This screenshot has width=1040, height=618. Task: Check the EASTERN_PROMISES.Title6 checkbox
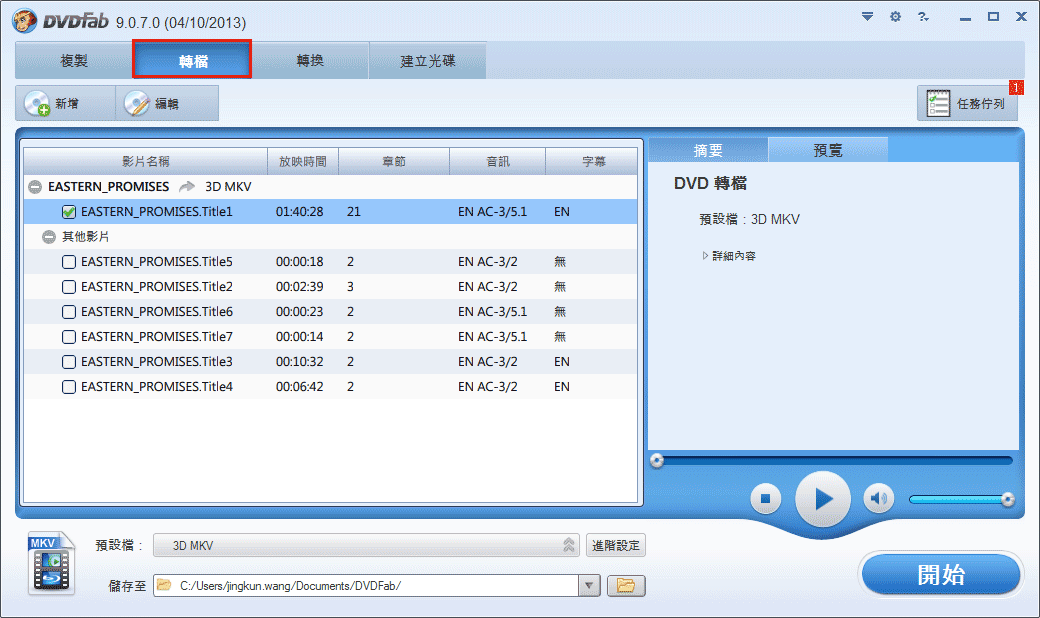point(68,312)
